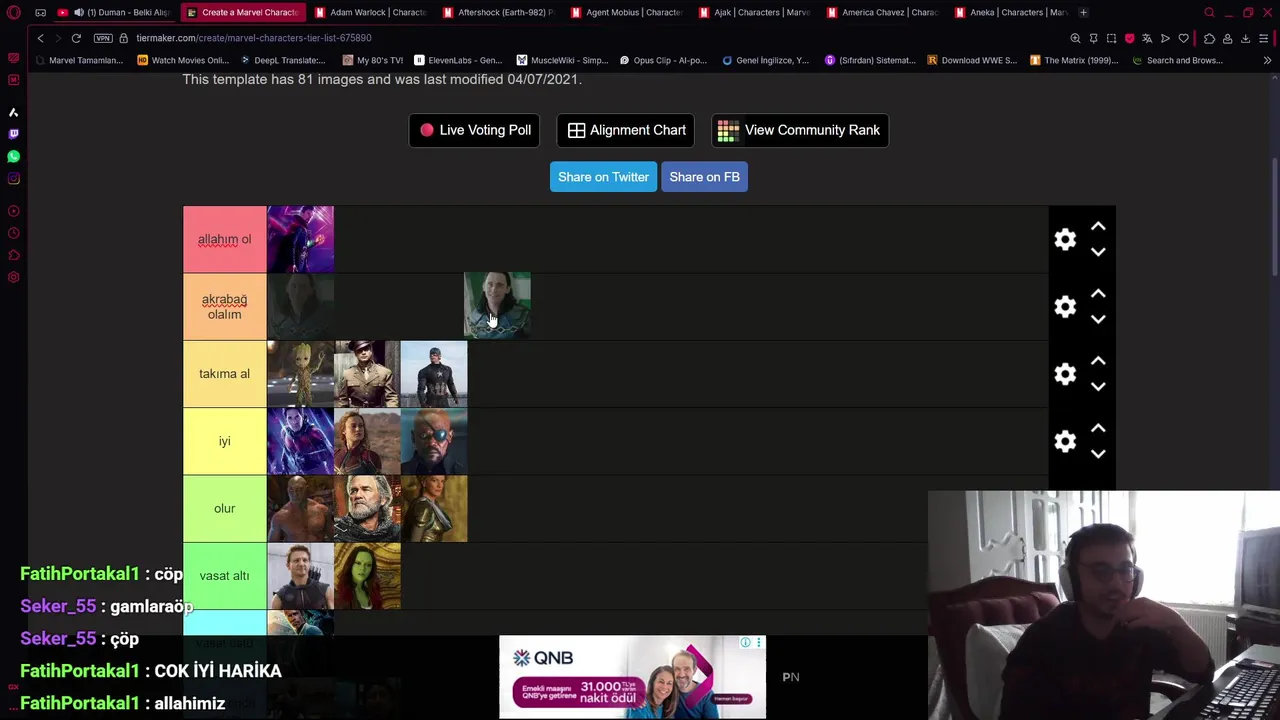1280x720 pixels.
Task: Open the sidebar player icon
Action: coord(13,211)
